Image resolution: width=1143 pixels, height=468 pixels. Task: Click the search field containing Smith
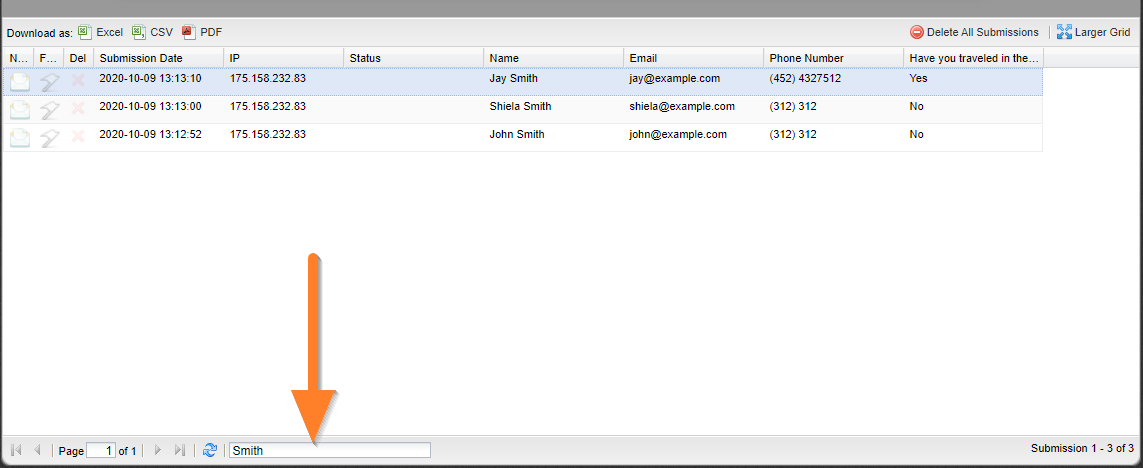tap(330, 450)
